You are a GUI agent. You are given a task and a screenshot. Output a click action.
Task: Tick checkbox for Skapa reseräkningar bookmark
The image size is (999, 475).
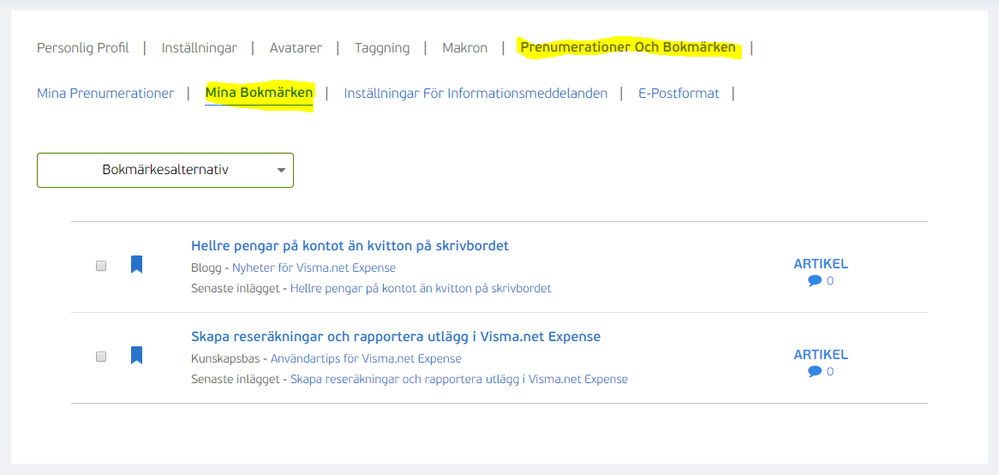(x=101, y=356)
